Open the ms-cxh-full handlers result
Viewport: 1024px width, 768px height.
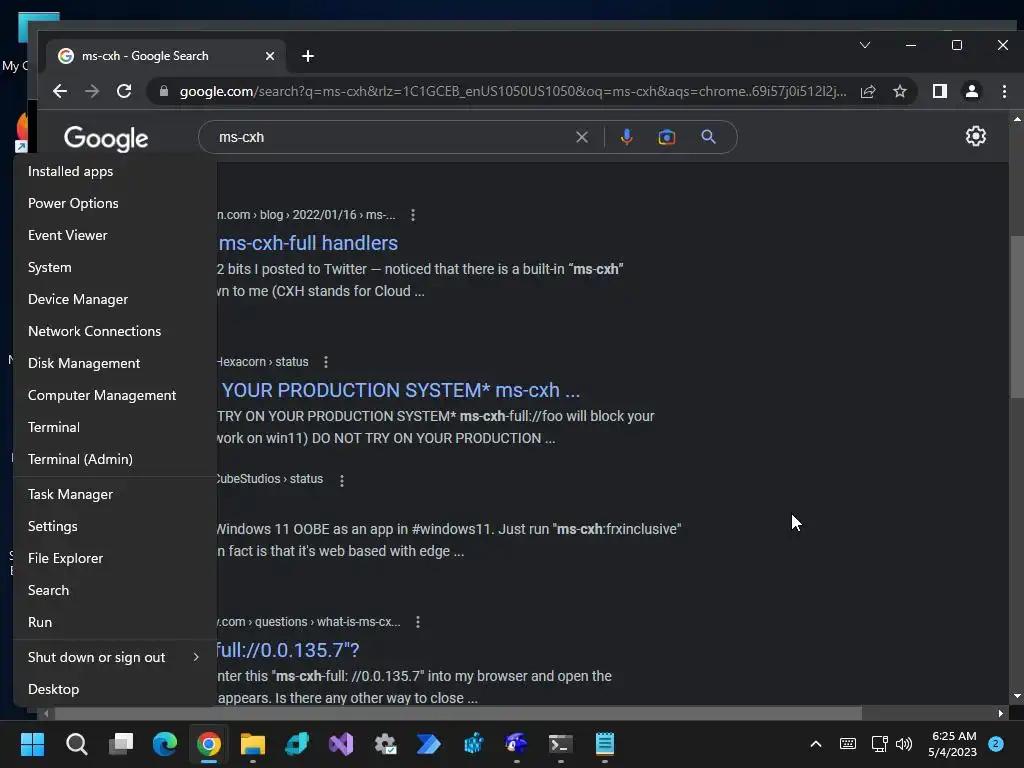308,243
